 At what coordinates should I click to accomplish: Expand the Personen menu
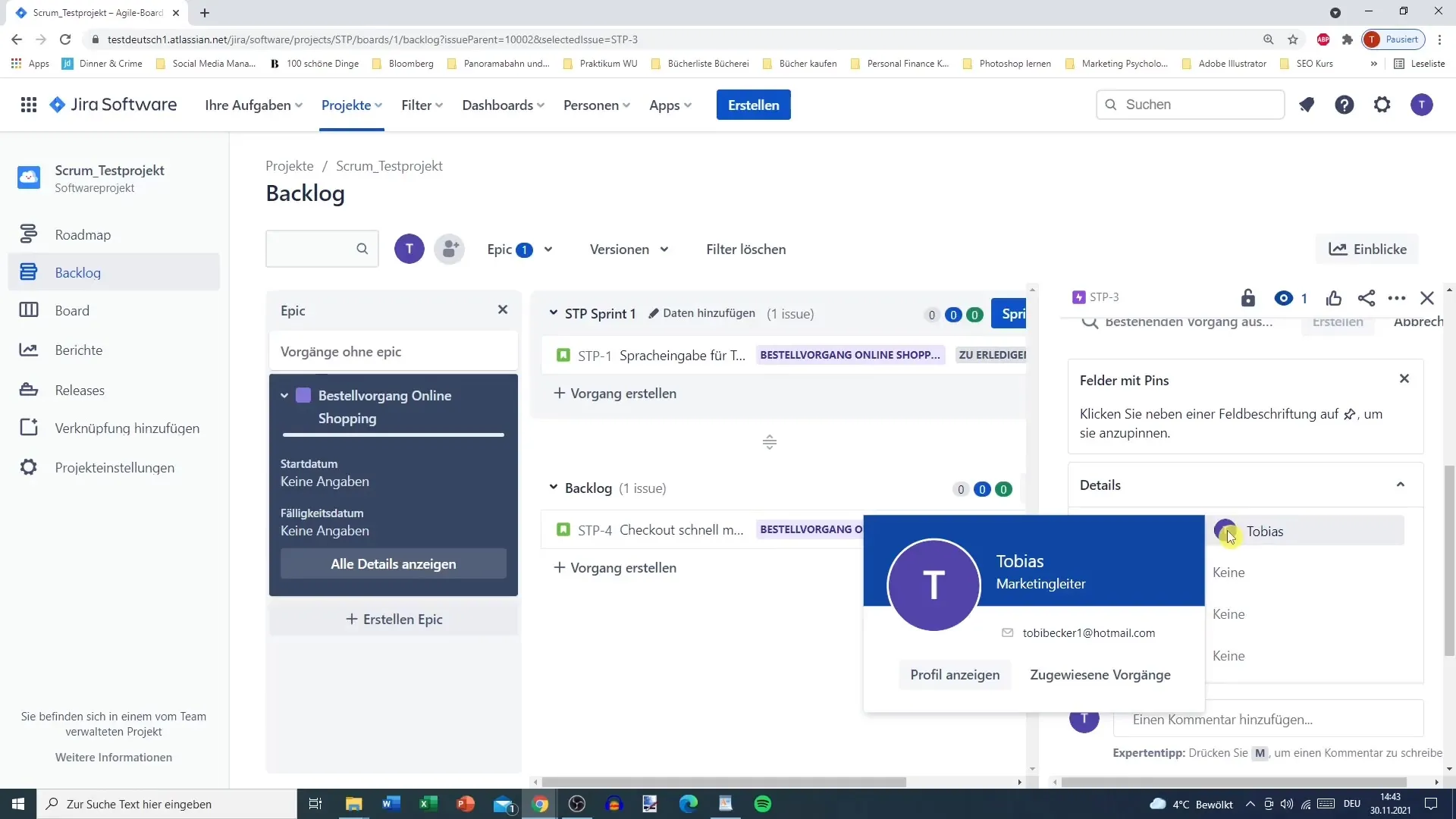tap(597, 105)
